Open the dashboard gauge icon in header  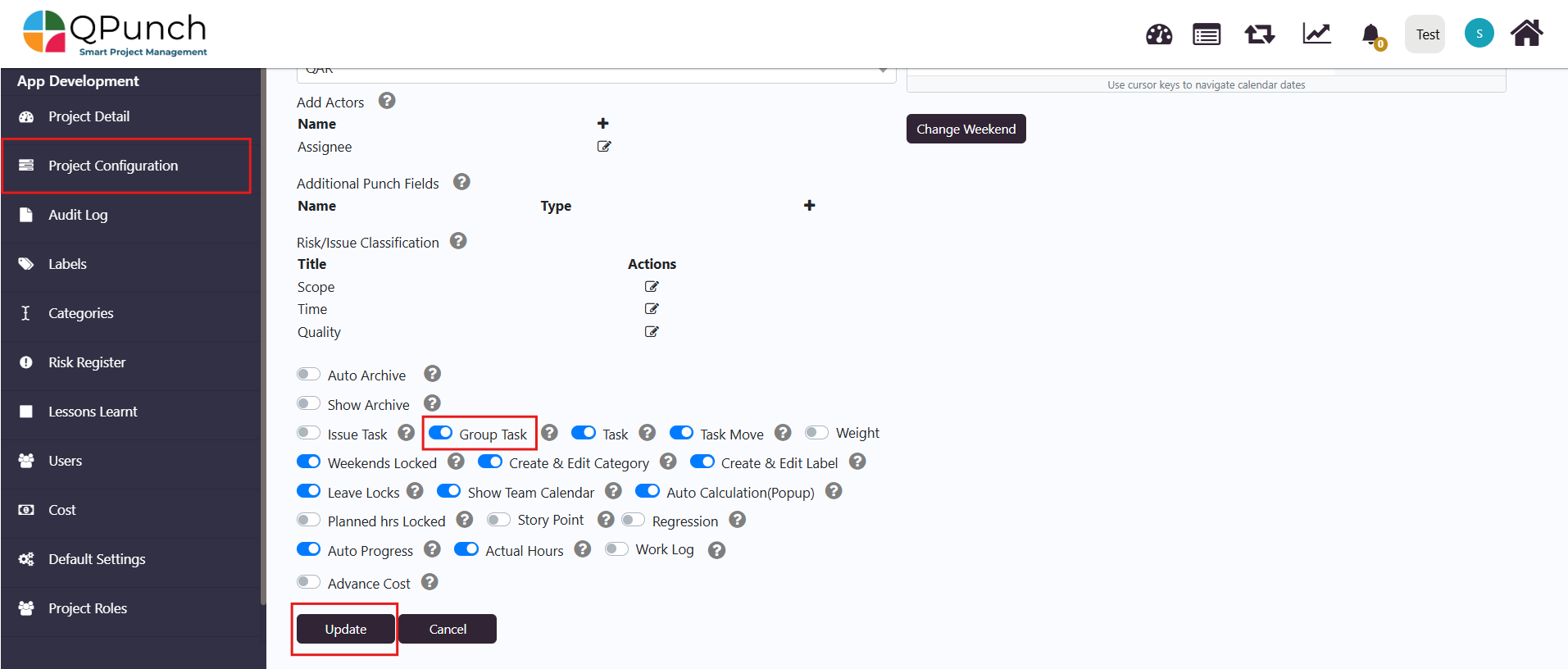tap(1158, 34)
